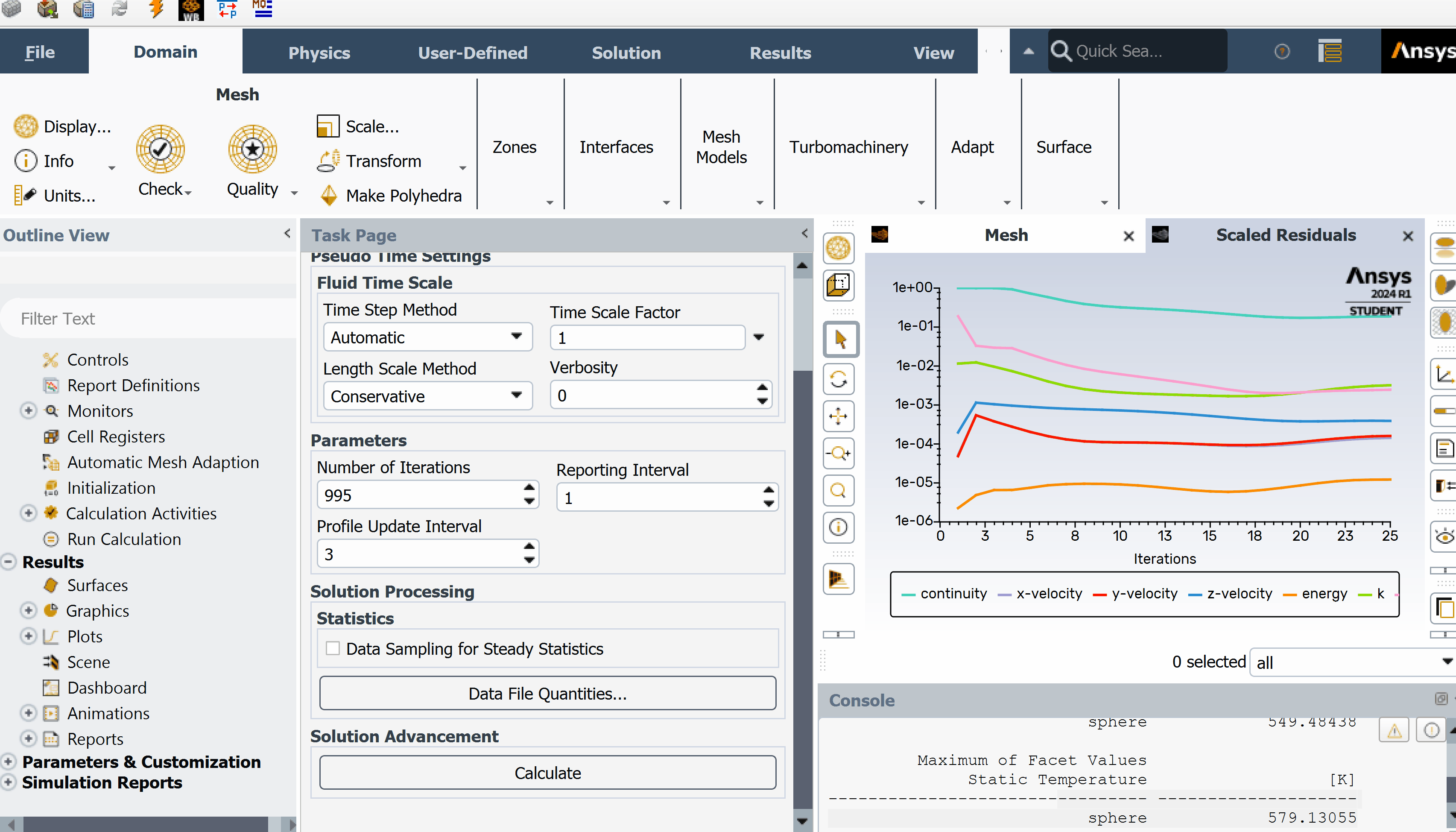Expand the Monitors tree node
This screenshot has height=832, width=1456.
tap(28, 410)
